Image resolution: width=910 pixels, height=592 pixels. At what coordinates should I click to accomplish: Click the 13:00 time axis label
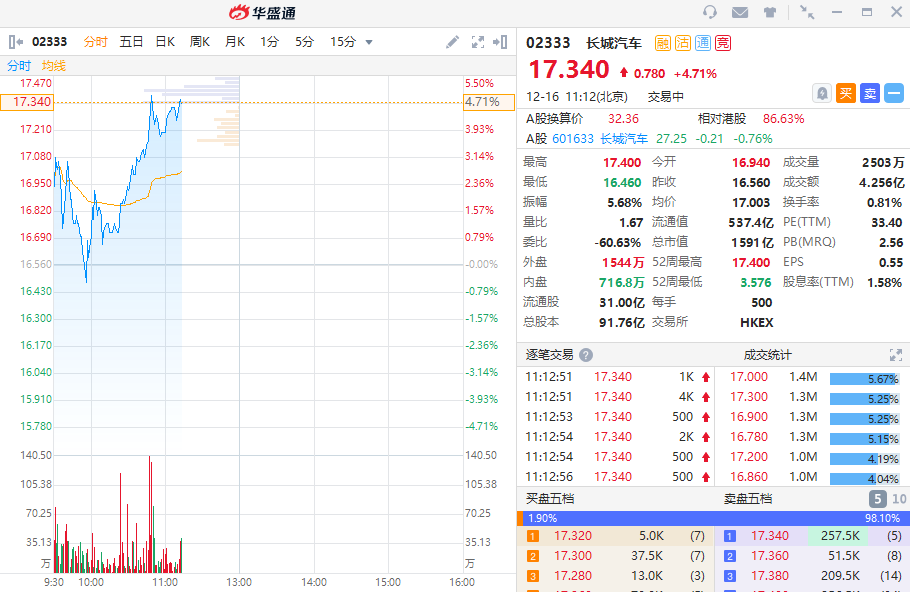coord(239,582)
